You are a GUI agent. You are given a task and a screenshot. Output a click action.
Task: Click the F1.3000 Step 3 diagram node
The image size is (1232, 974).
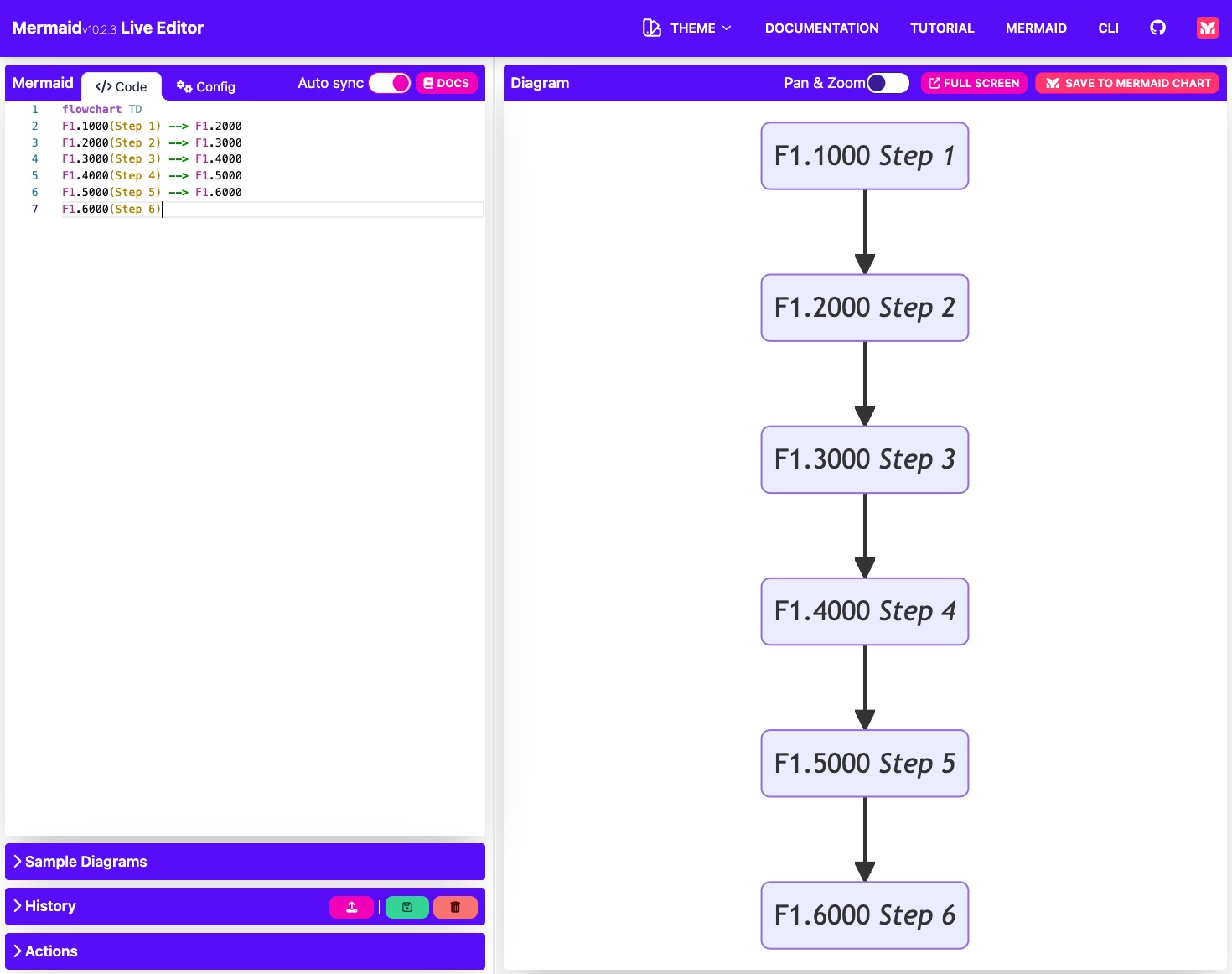pos(865,459)
